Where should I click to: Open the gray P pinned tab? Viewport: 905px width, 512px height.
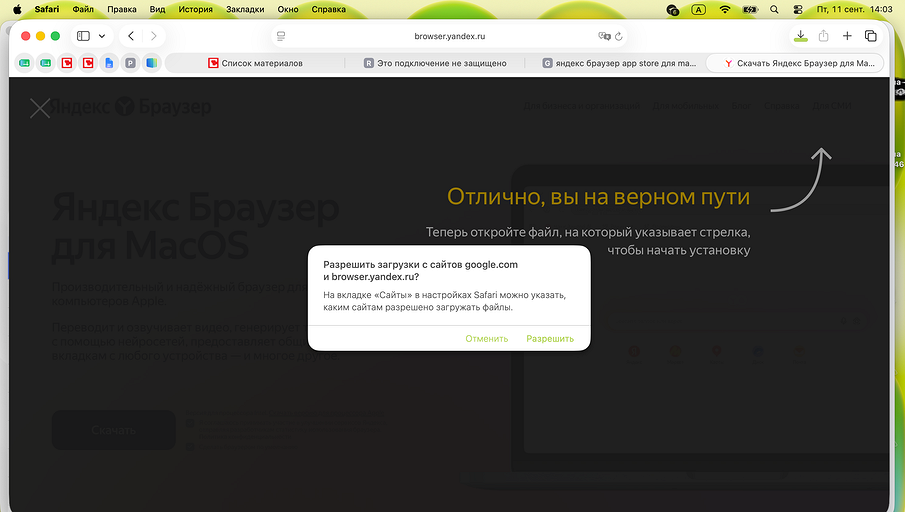(x=130, y=63)
